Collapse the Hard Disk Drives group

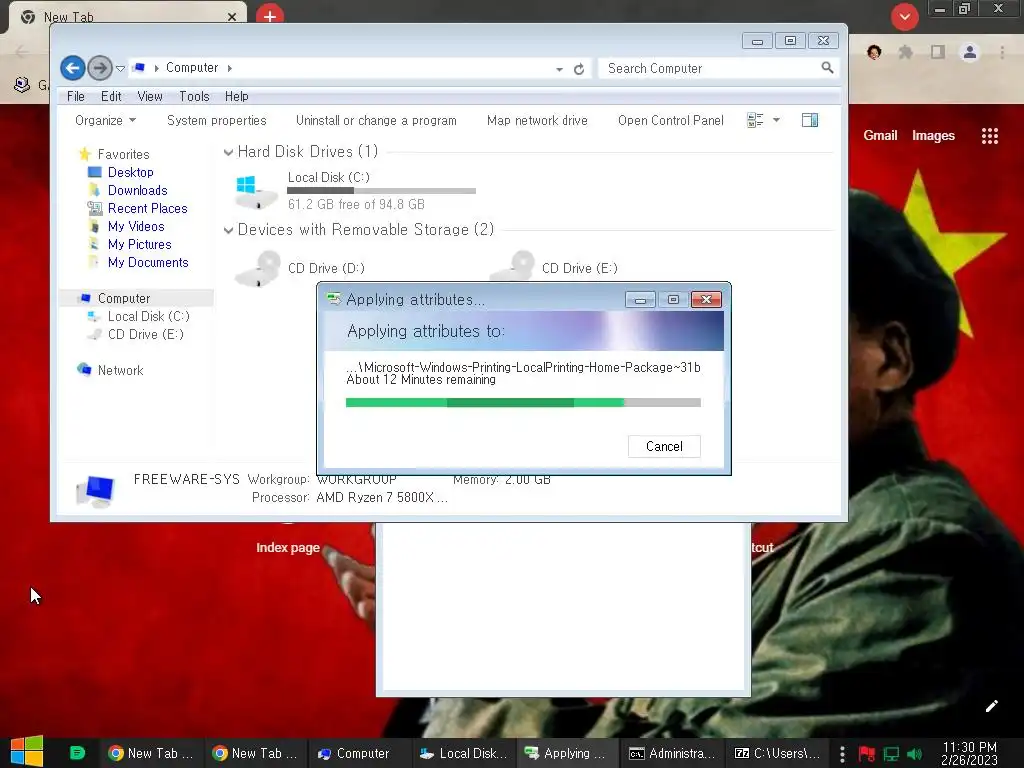point(228,152)
